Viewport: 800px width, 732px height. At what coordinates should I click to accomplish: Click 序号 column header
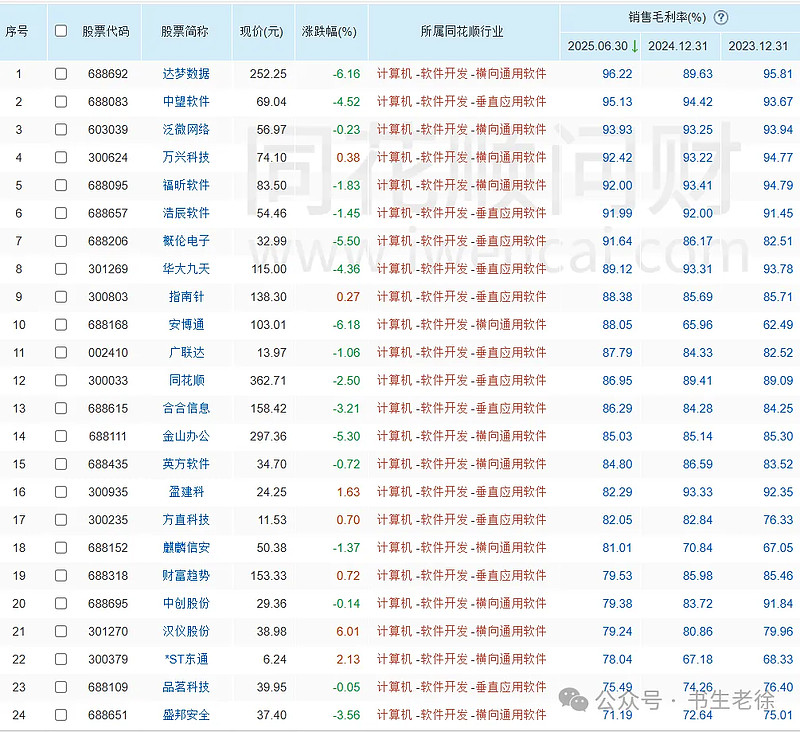[16, 32]
